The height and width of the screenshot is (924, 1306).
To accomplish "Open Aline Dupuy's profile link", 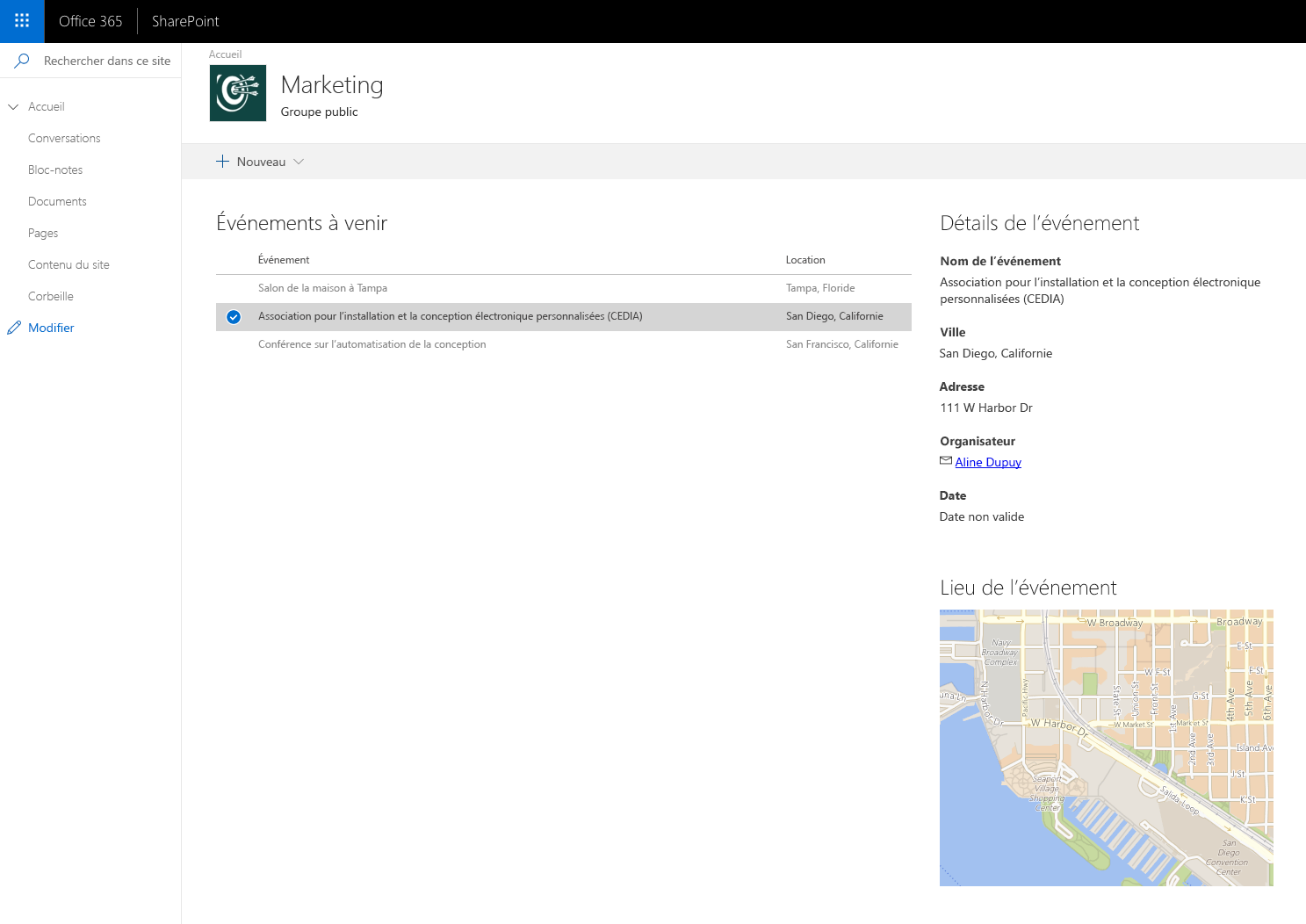I will tap(988, 461).
